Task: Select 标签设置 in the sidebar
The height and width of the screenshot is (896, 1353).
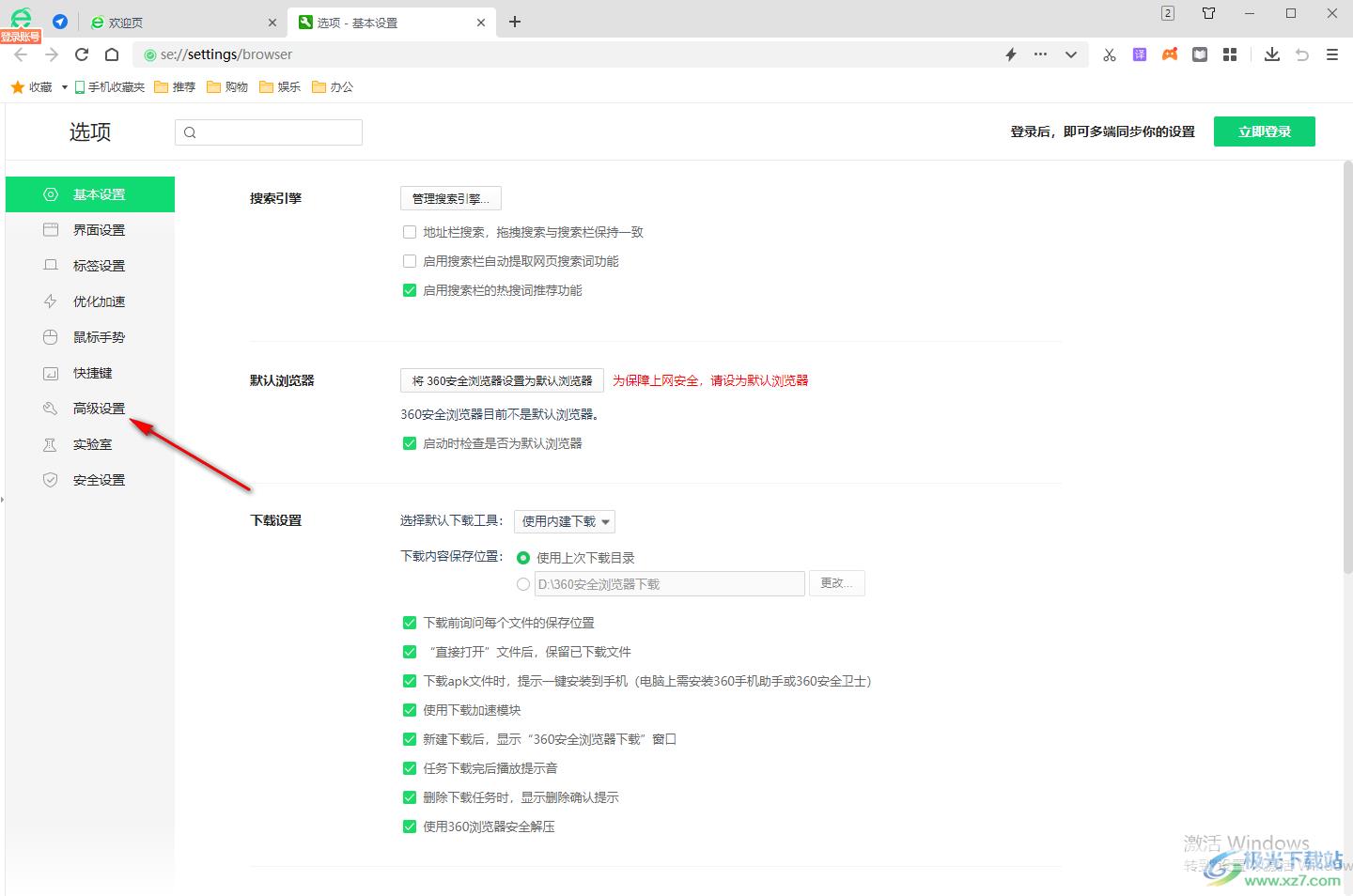Action: 90,266
